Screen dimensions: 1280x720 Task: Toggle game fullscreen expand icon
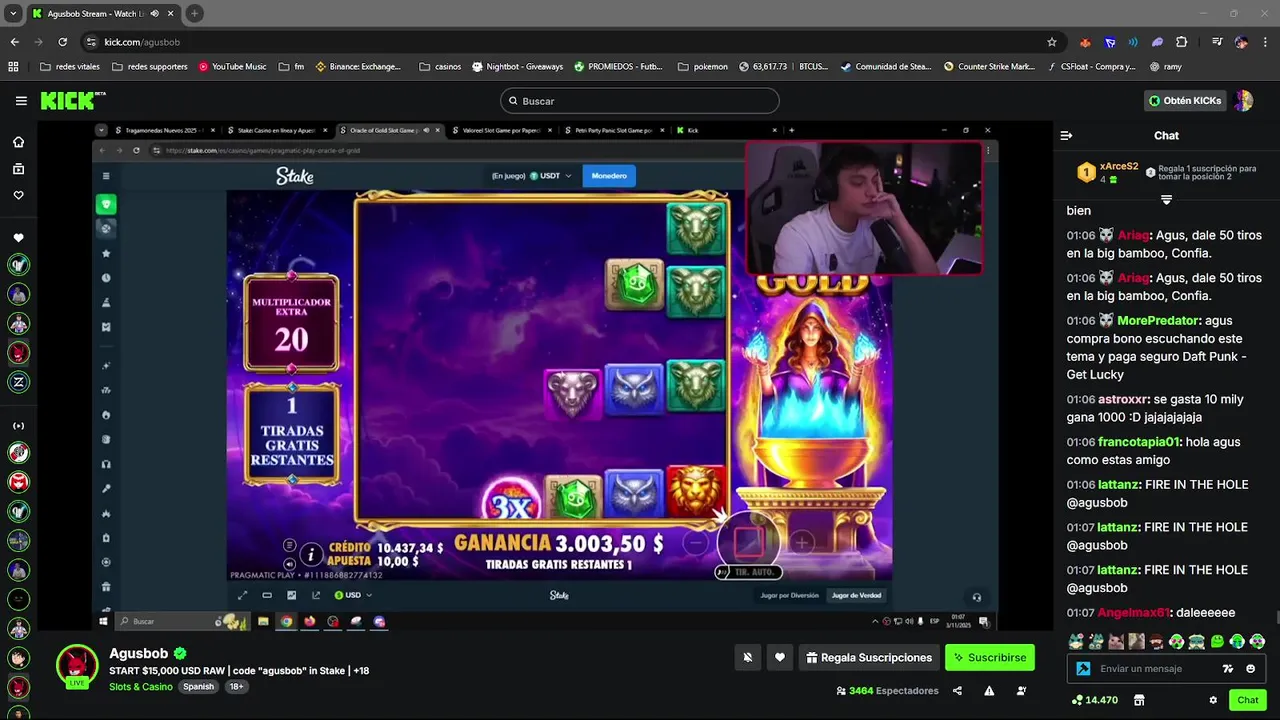click(x=243, y=595)
